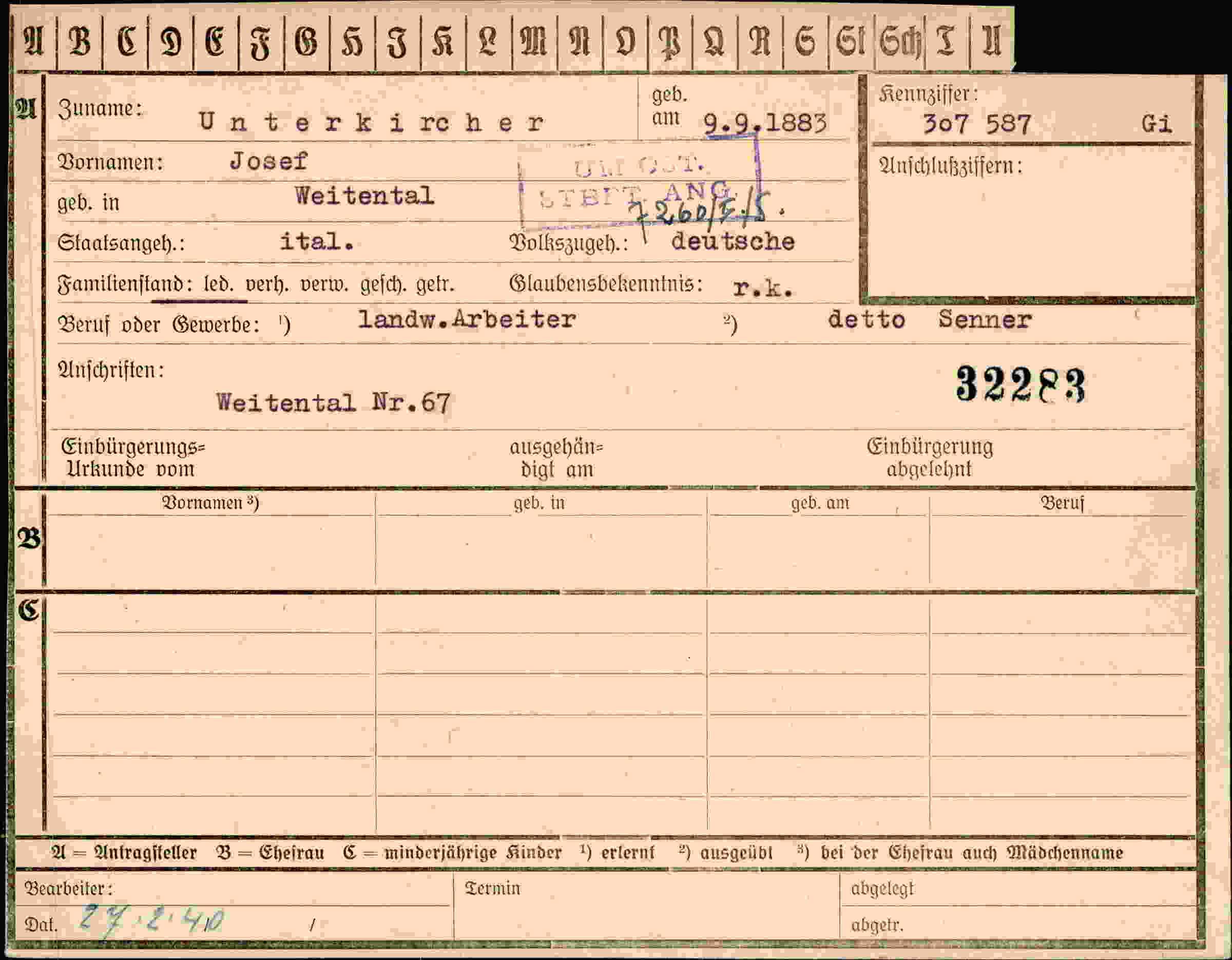
Task: Select the "G" alphabet tab at top
Action: [306, 41]
